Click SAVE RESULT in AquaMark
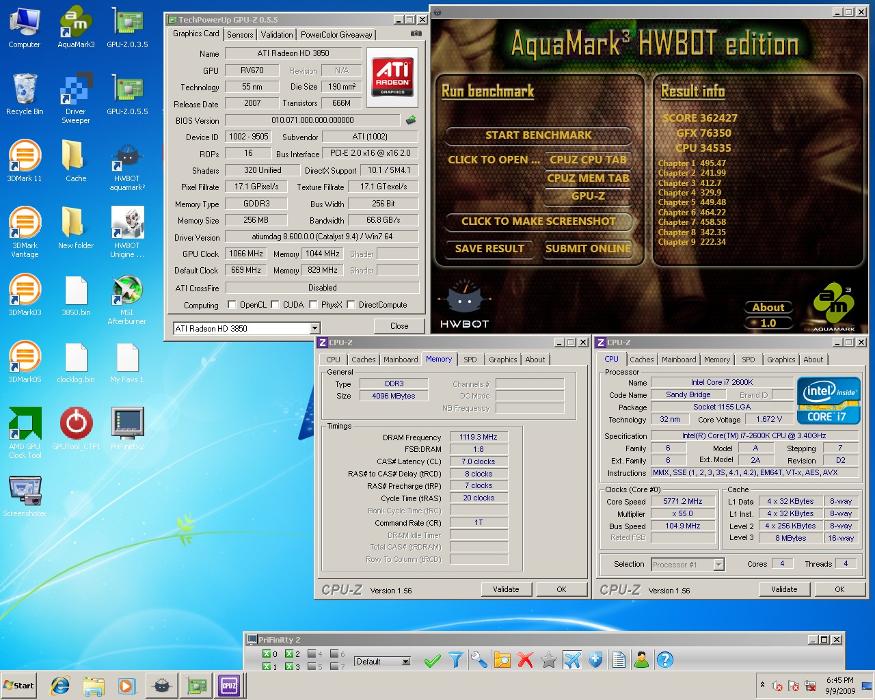 (489, 248)
